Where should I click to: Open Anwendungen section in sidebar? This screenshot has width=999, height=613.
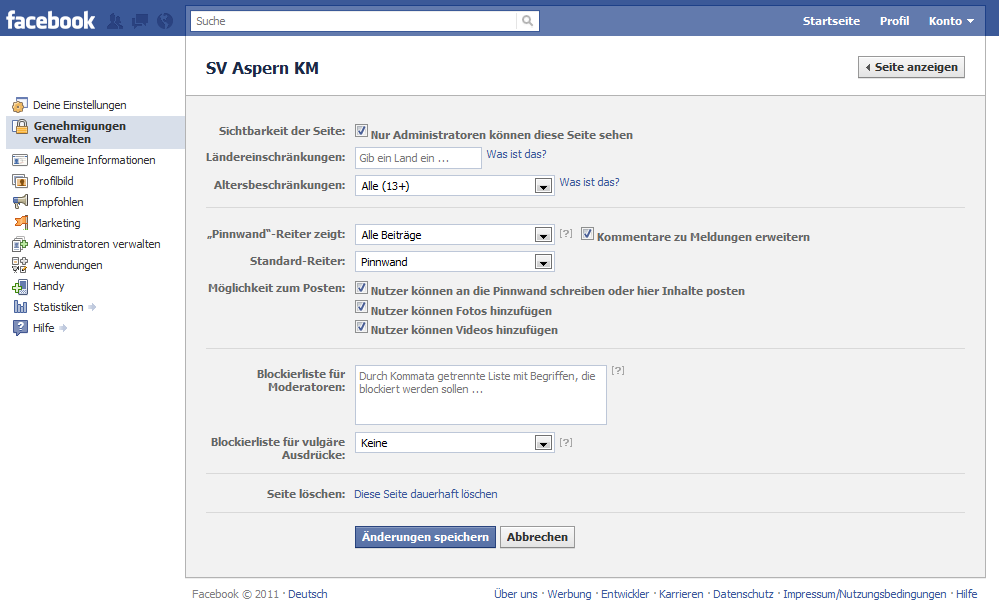click(x=68, y=265)
